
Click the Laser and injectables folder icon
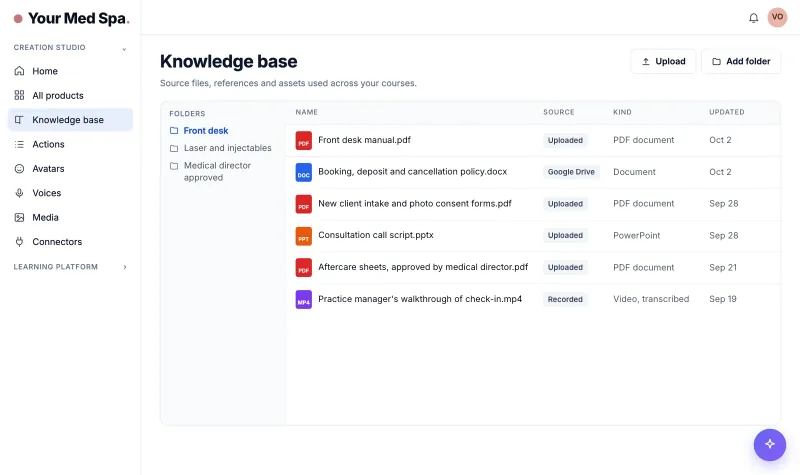tap(174, 148)
